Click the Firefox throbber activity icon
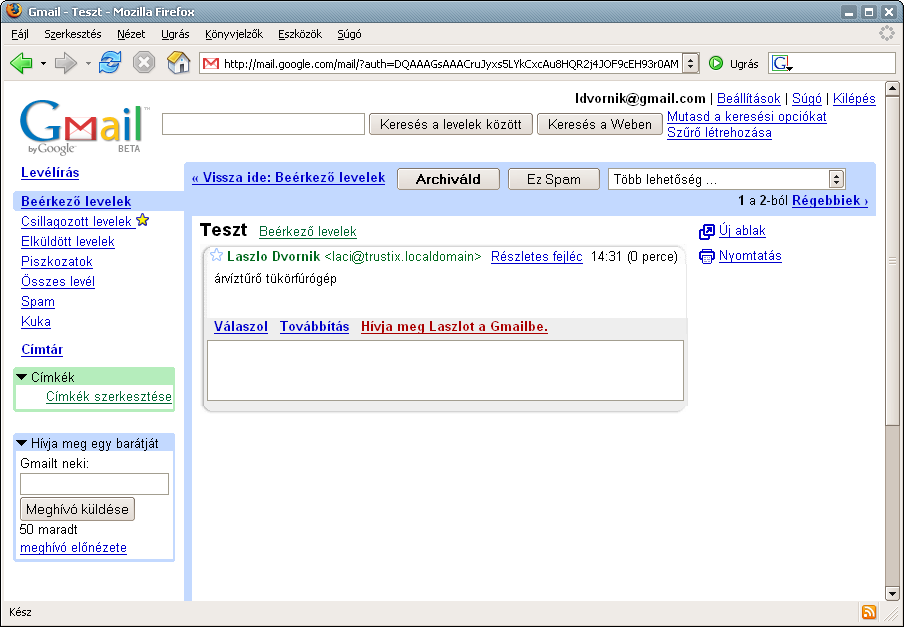 [887, 33]
